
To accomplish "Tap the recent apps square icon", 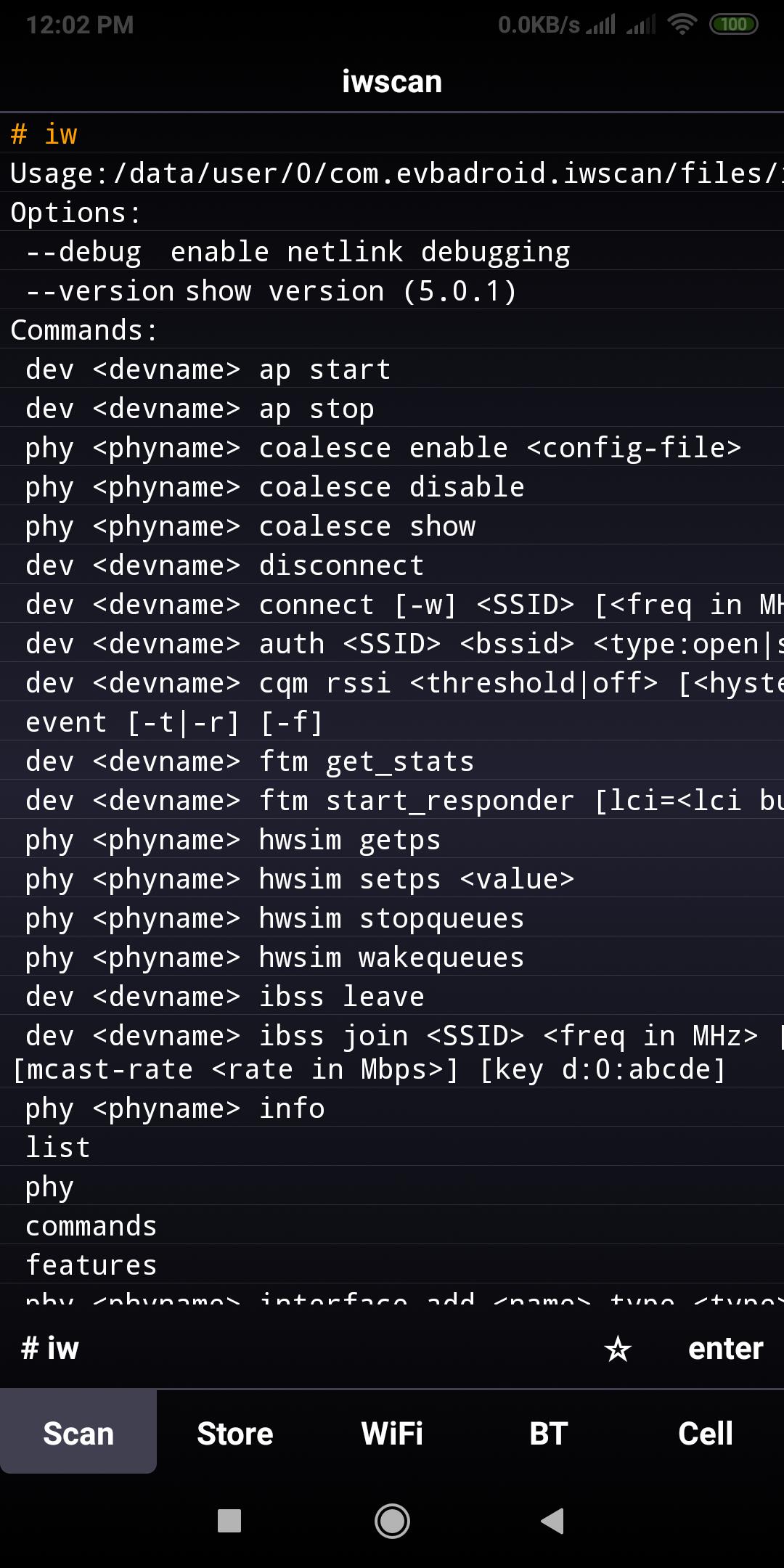I will pyautogui.click(x=229, y=1521).
